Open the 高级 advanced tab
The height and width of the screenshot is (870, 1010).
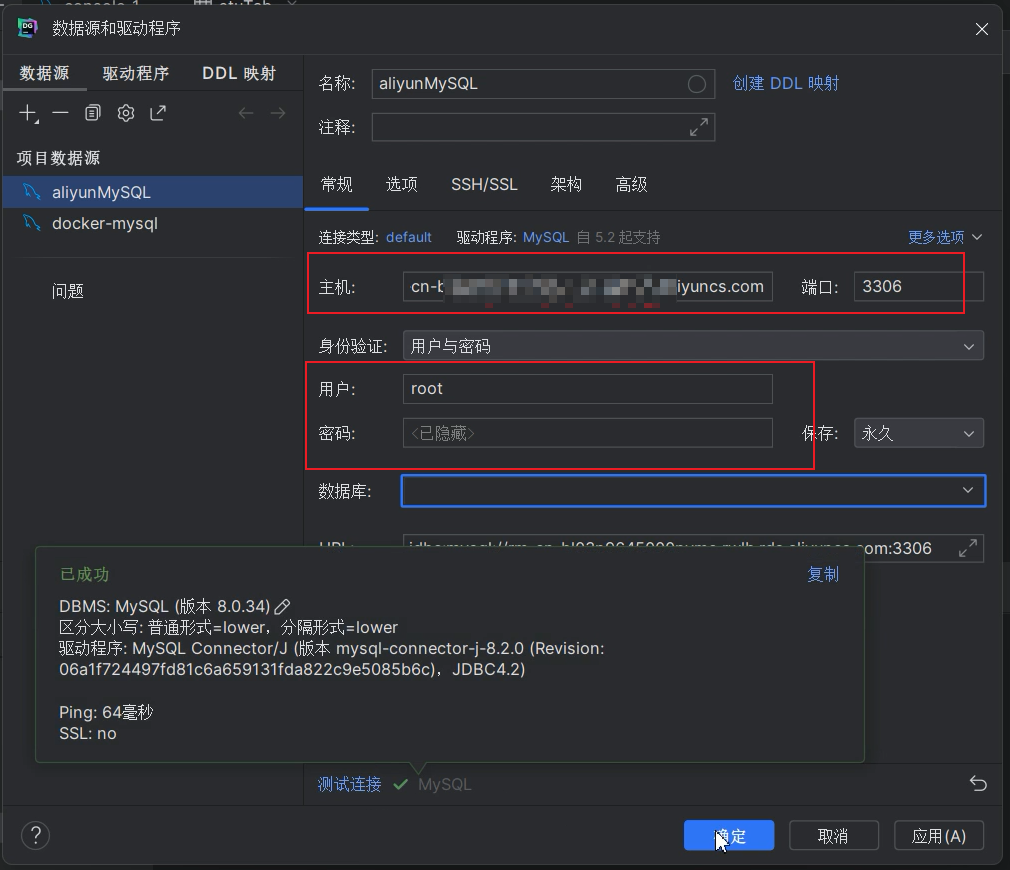pyautogui.click(x=631, y=185)
